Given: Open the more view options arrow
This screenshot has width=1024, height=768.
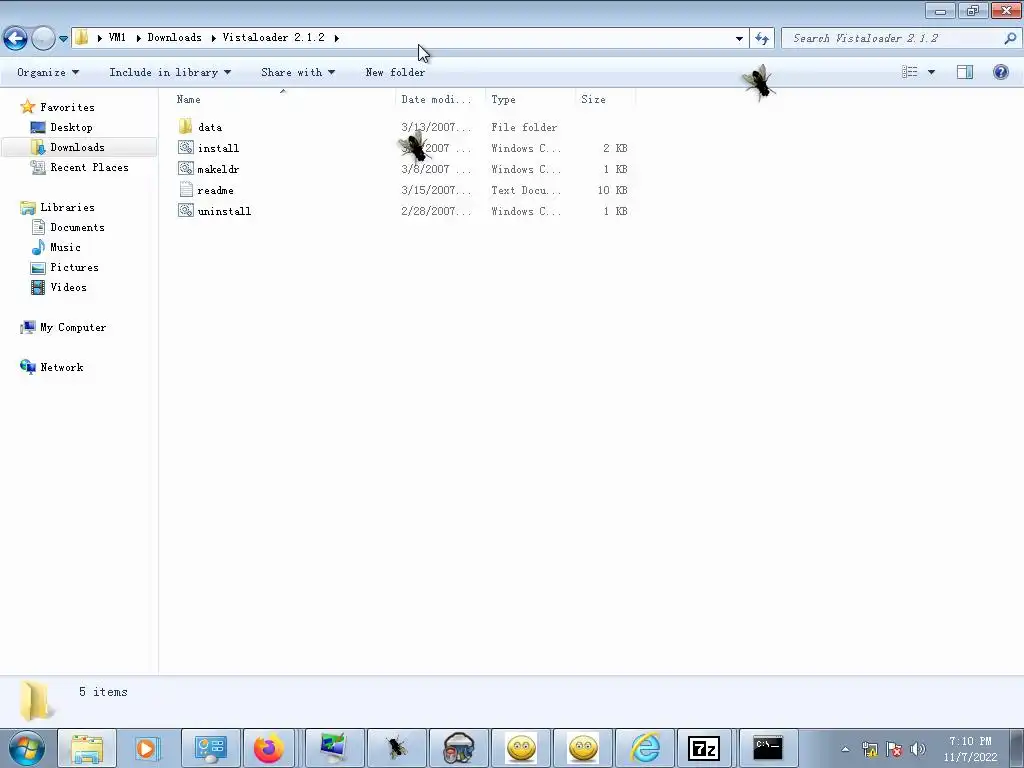Looking at the screenshot, I should click(931, 72).
